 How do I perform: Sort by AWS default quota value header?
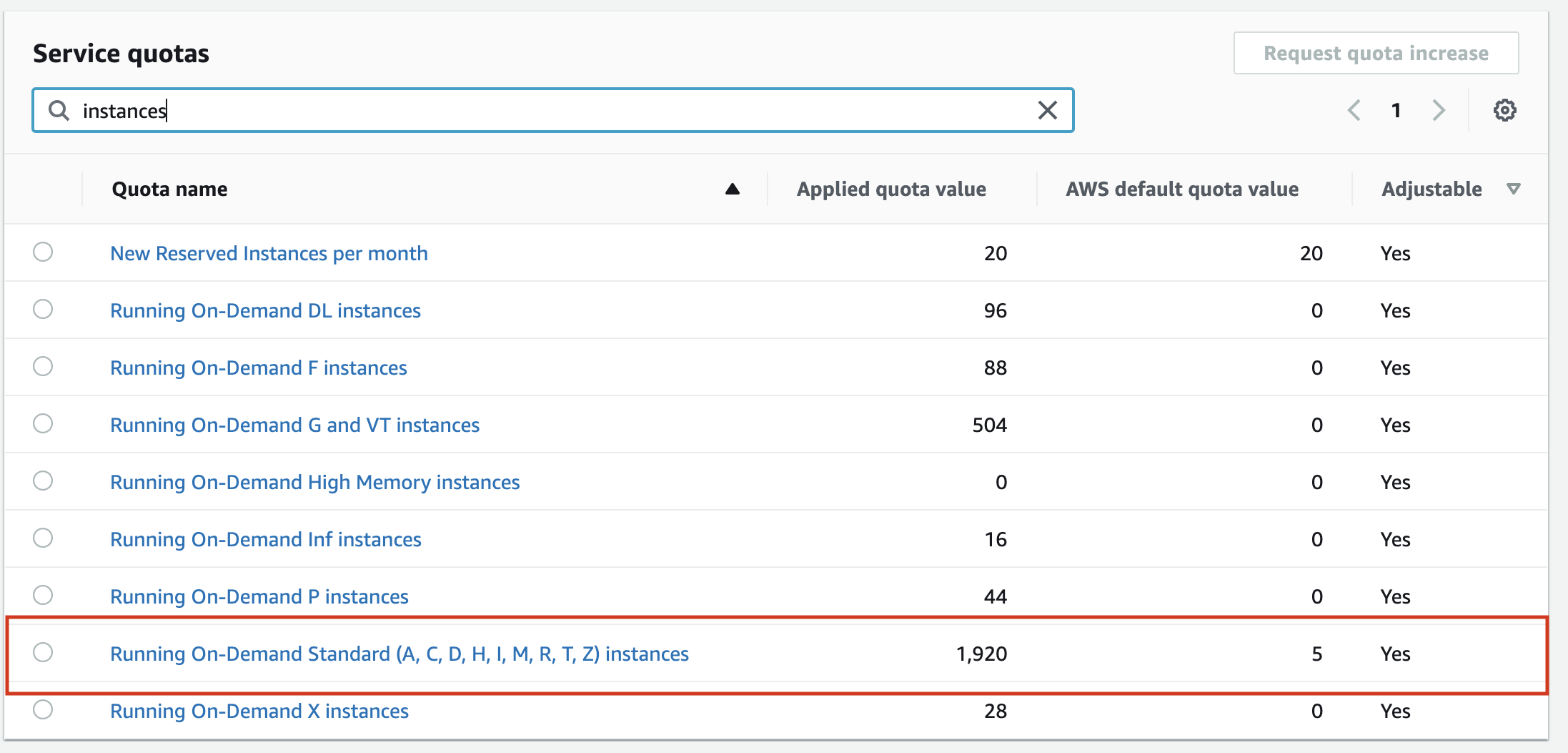coord(1182,190)
